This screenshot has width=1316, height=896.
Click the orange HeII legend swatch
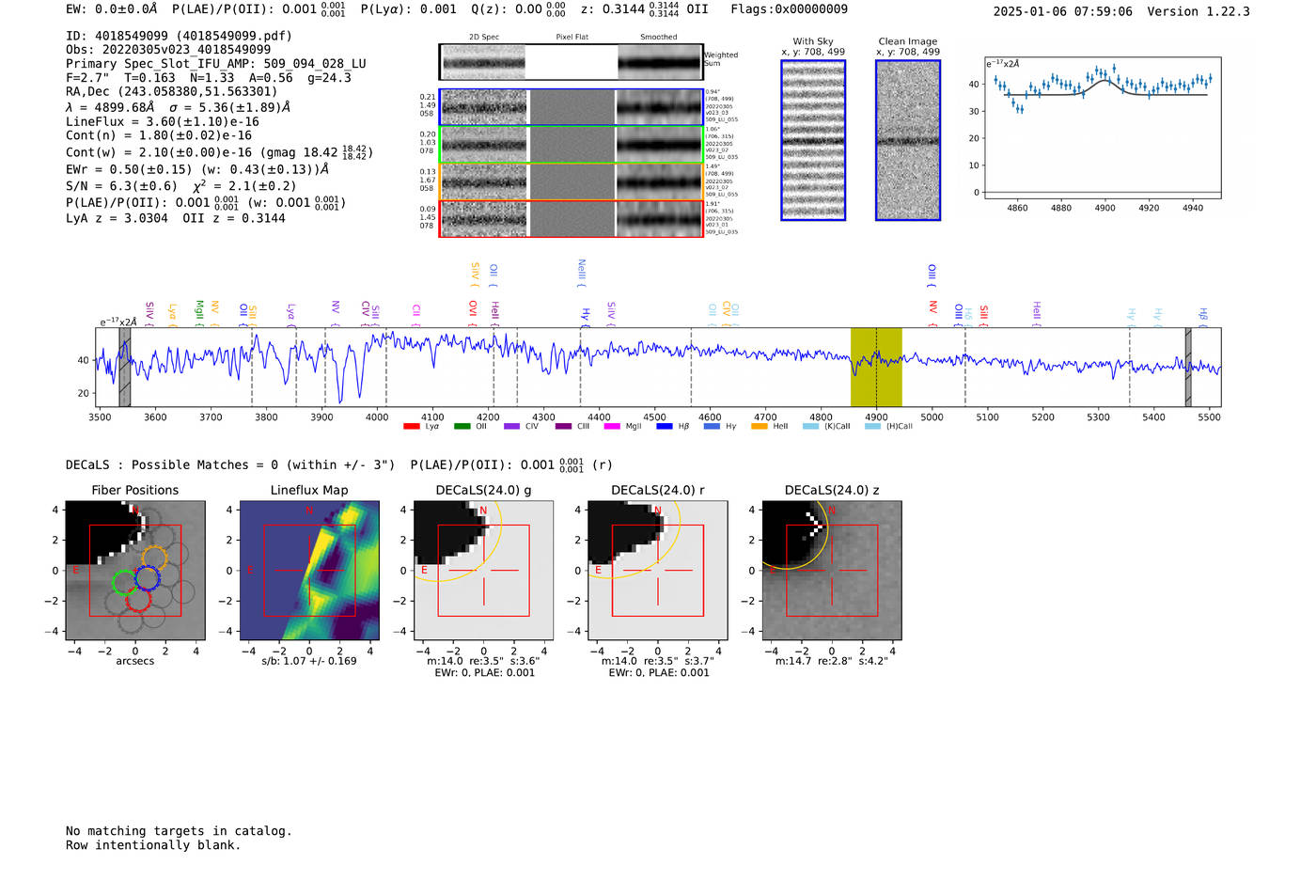[760, 427]
